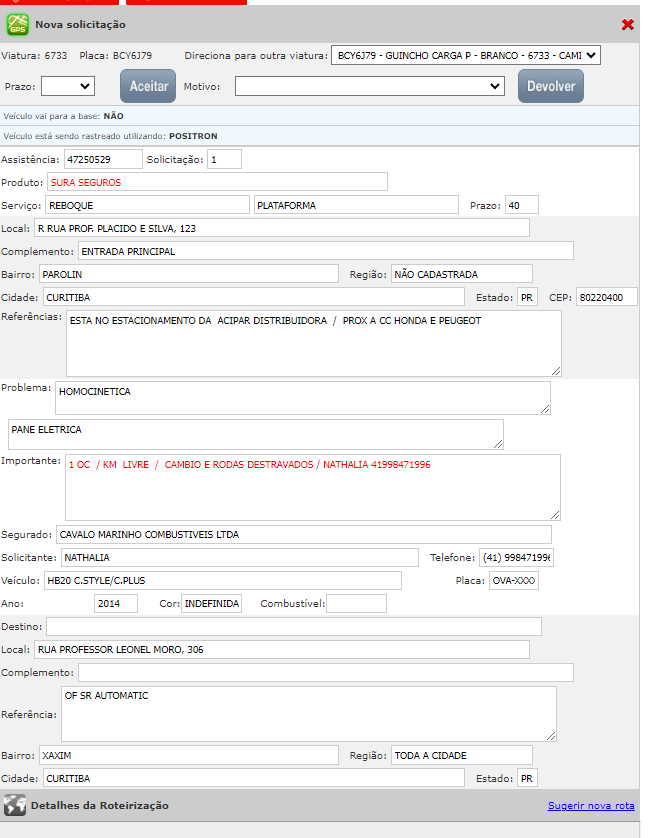
Task: Open the Motivo dropdown list
Action: coord(370,87)
